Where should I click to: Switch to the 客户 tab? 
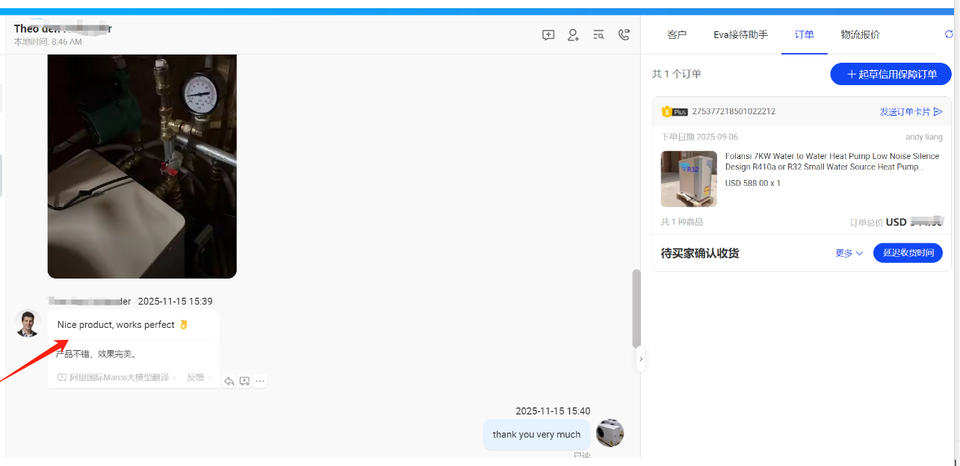677,35
